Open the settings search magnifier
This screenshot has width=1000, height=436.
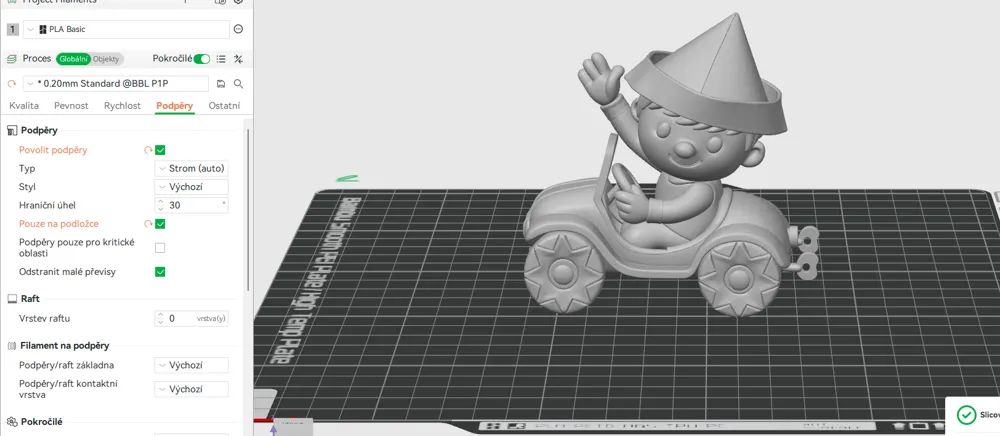[239, 84]
